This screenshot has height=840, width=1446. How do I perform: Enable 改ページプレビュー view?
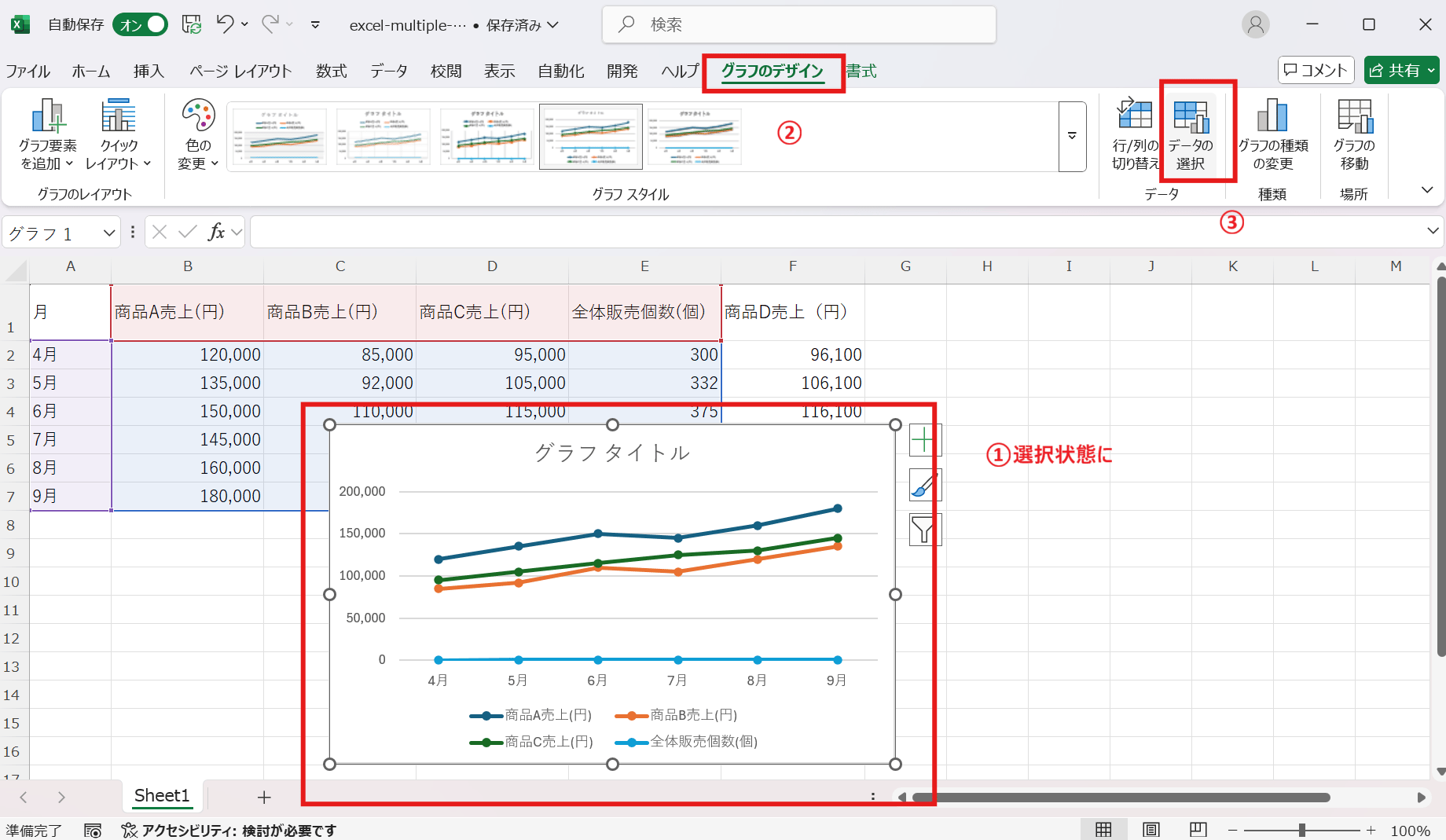pos(1198,829)
